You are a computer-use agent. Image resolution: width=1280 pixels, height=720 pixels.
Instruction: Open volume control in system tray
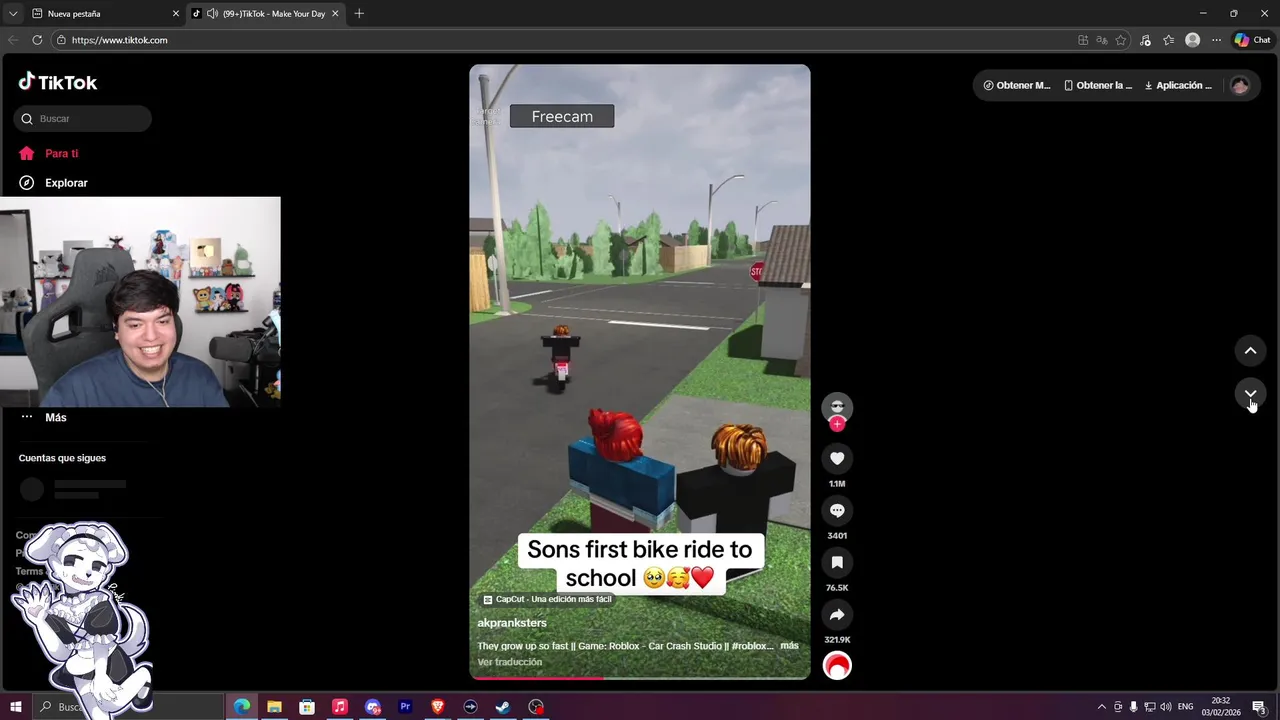point(1166,707)
